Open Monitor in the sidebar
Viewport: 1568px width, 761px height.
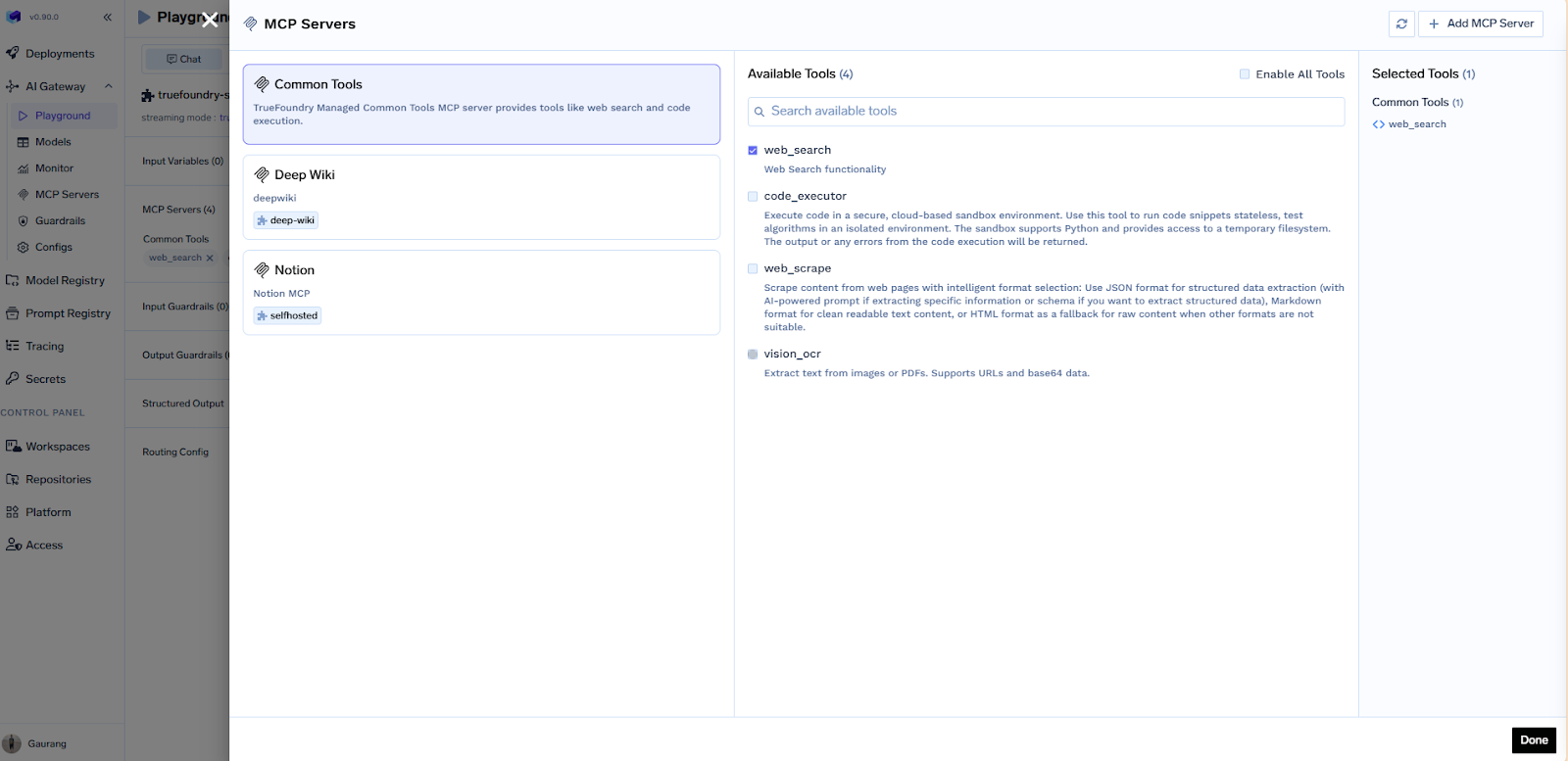54,168
